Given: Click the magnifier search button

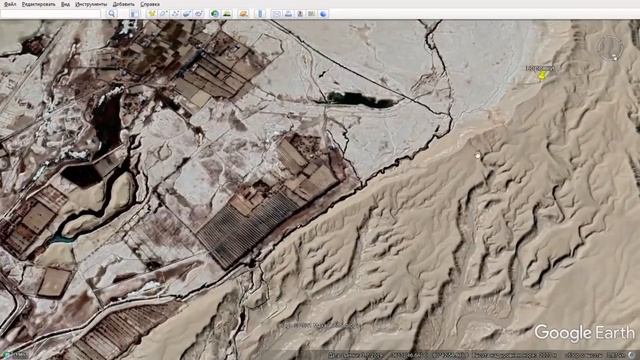Looking at the screenshot, I should (x=111, y=14).
